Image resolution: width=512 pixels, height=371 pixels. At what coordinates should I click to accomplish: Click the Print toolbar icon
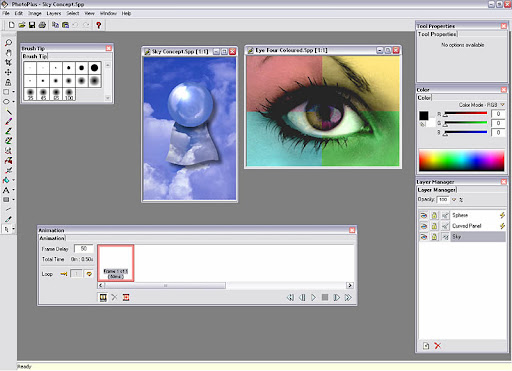42,25
